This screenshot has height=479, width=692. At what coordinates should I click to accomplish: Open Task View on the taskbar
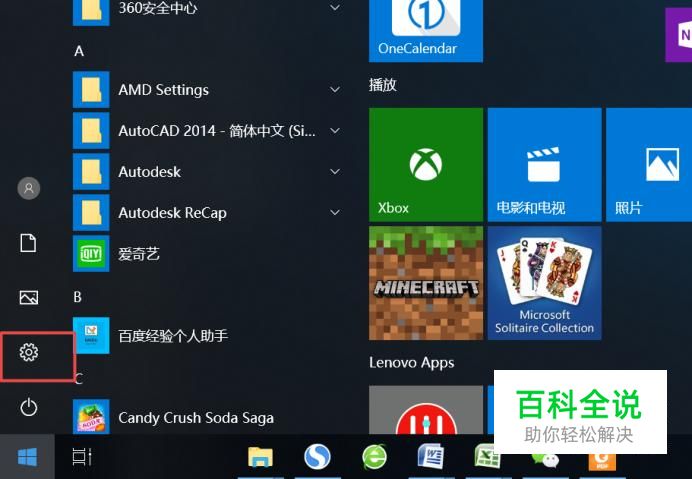click(82, 457)
